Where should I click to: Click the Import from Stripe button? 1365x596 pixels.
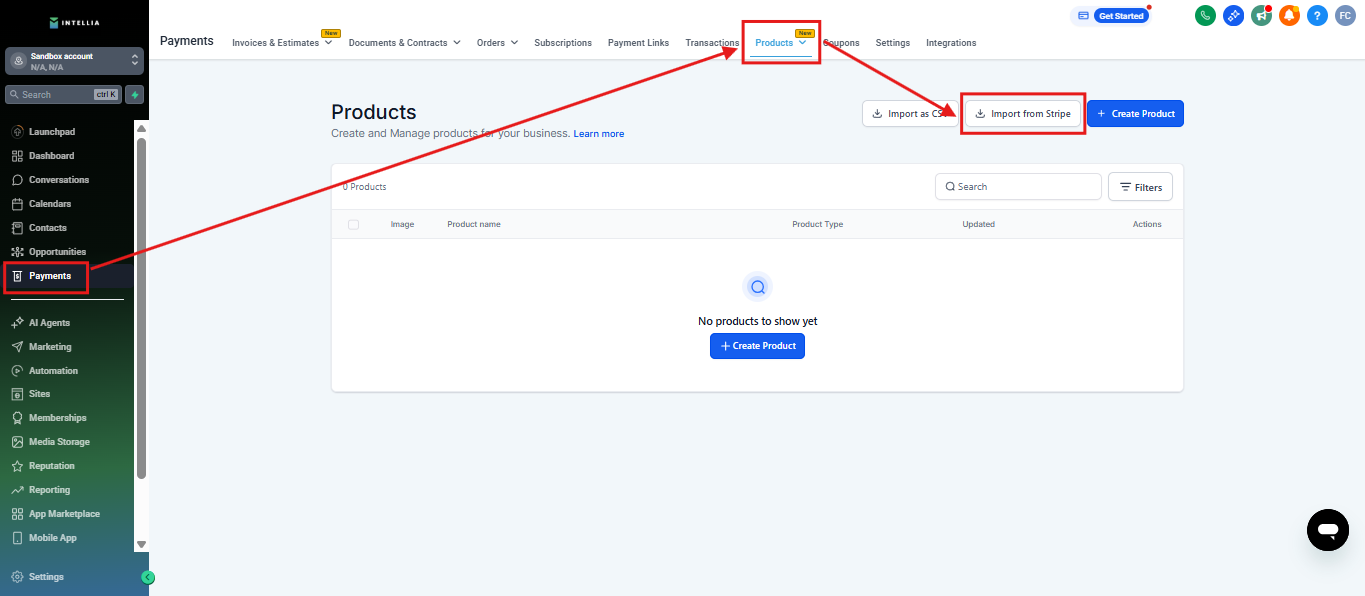[x=1023, y=114]
